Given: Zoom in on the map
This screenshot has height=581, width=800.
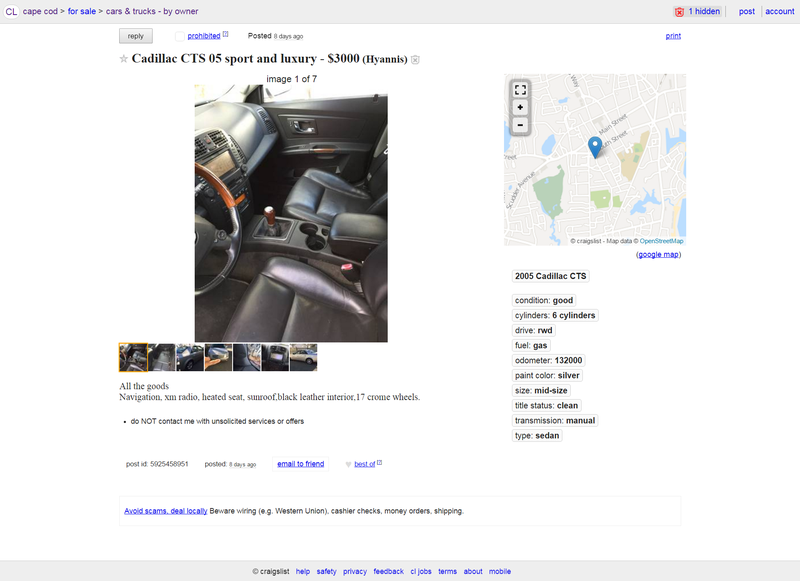Looking at the screenshot, I should 520,107.
